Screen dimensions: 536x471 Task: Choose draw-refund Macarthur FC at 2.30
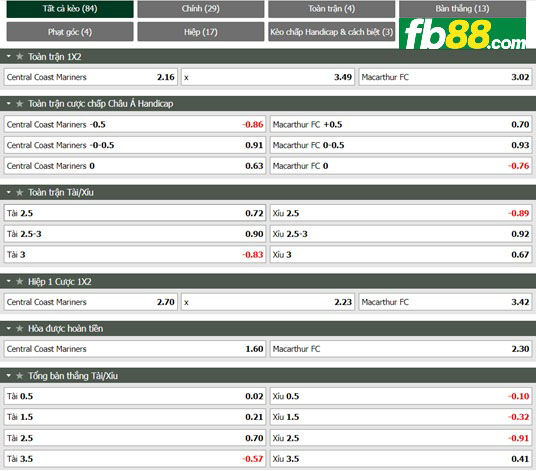pos(401,349)
